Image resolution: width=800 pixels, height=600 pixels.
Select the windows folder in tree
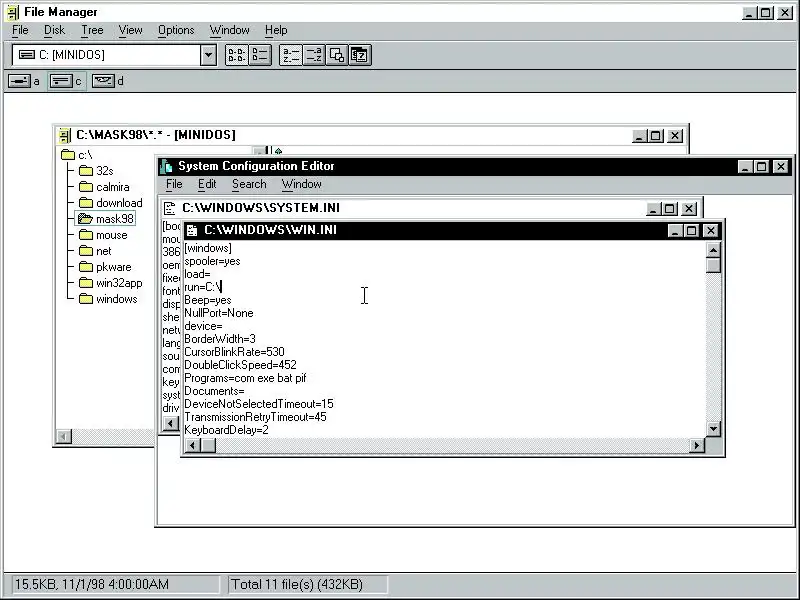[x=108, y=299]
